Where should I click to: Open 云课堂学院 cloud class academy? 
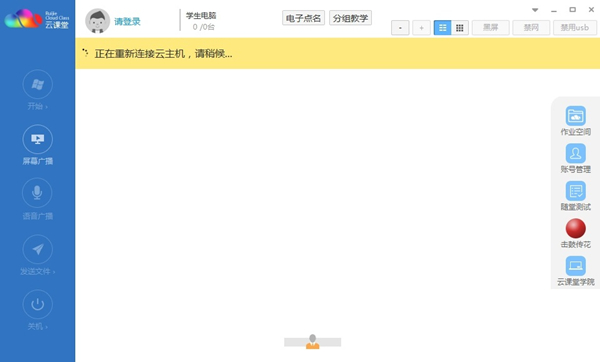coord(576,271)
